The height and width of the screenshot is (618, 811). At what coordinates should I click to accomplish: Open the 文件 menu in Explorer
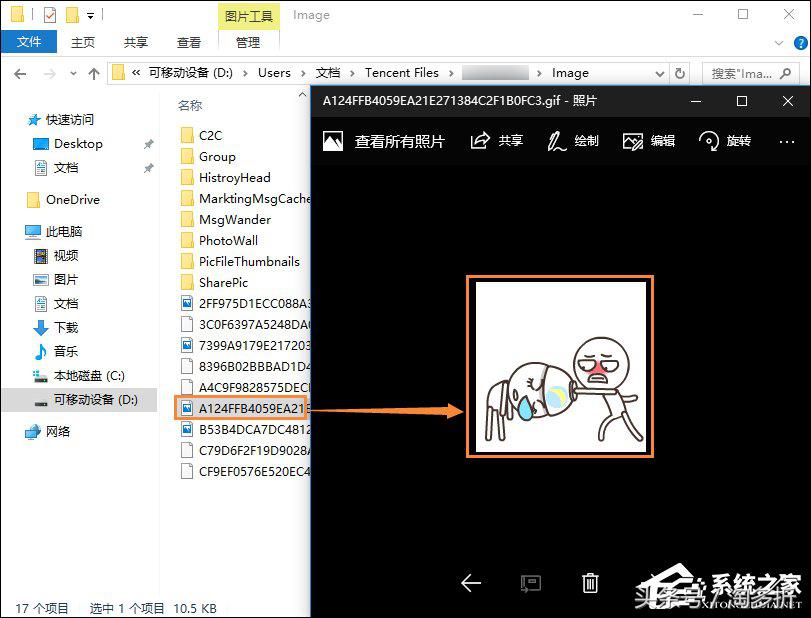[29, 42]
